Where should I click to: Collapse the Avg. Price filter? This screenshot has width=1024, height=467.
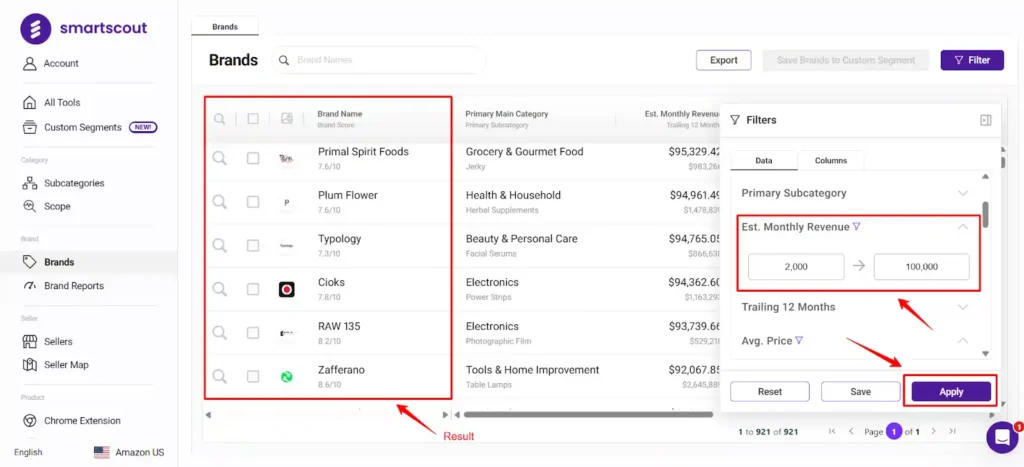tap(963, 340)
